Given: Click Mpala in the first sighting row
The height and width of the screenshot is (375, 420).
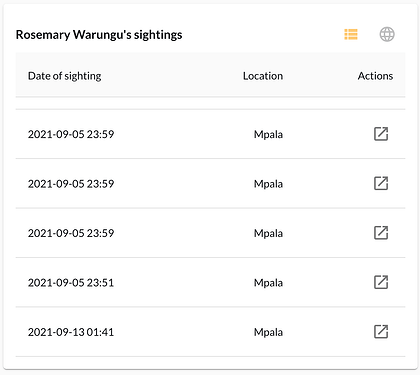Looking at the screenshot, I should click(268, 135).
